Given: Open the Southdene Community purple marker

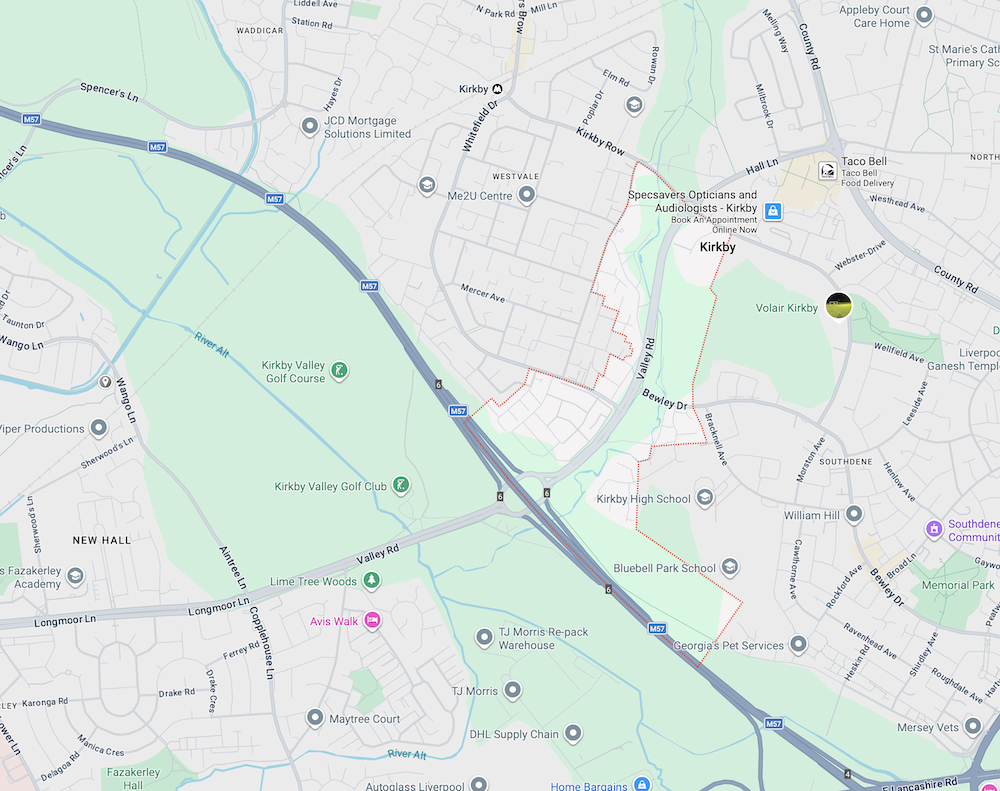Looking at the screenshot, I should [934, 529].
